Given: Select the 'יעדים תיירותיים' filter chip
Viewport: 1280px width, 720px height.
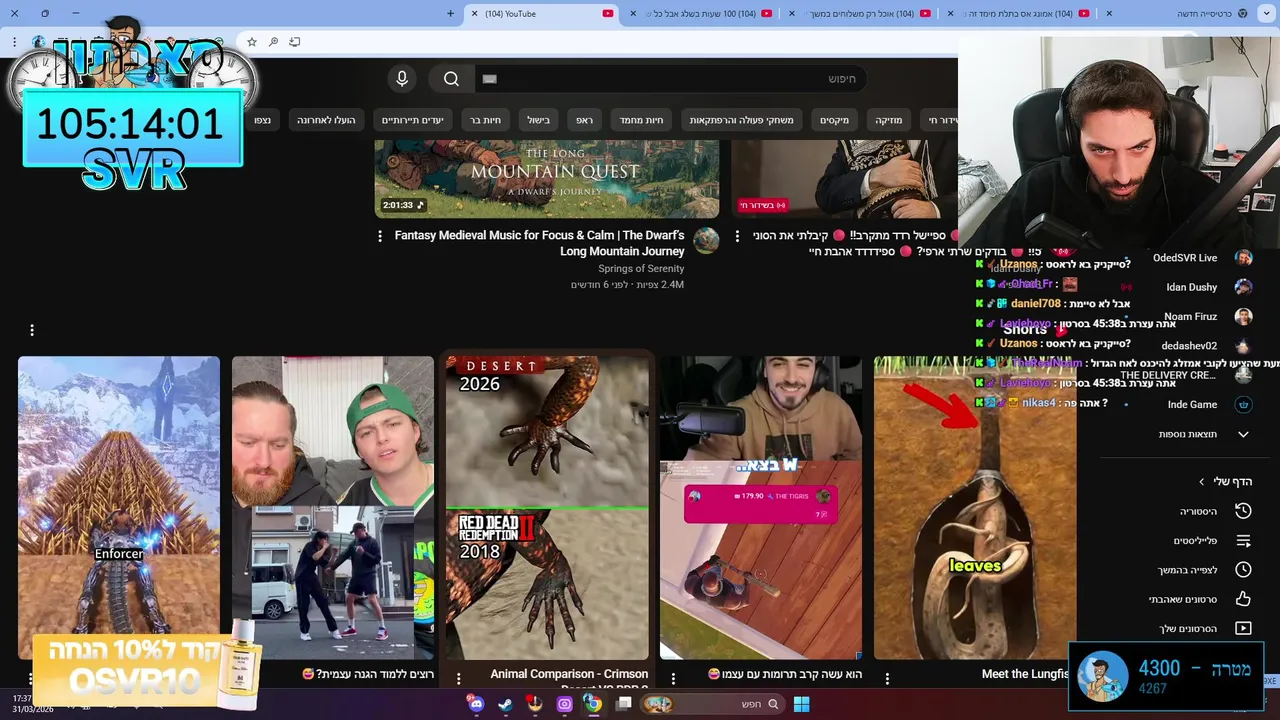Looking at the screenshot, I should coord(412,120).
